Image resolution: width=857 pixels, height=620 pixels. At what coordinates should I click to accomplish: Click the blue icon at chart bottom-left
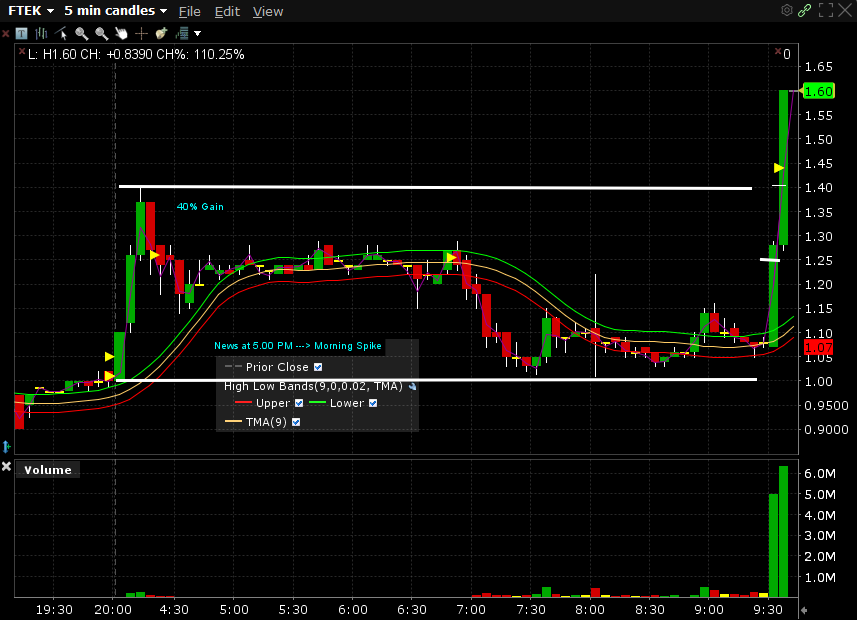click(x=7, y=447)
